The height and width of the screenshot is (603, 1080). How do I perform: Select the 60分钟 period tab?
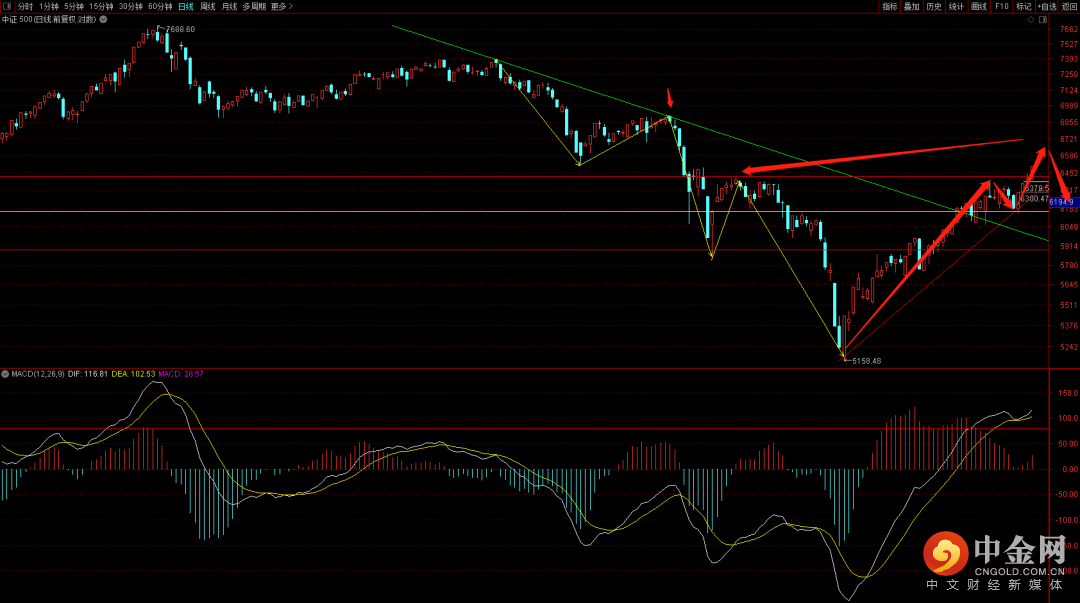pyautogui.click(x=160, y=6)
